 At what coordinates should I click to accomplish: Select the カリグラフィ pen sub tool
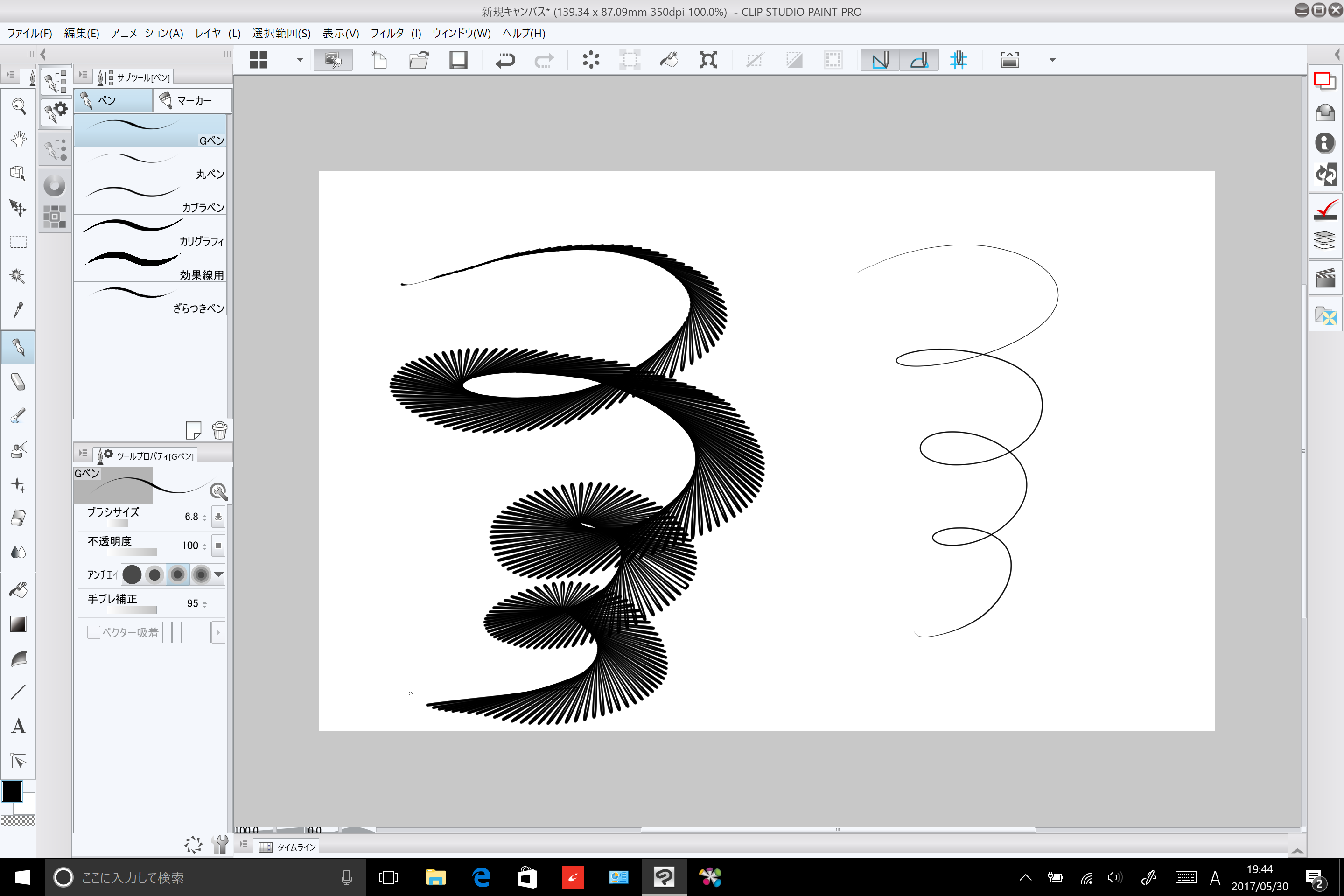click(150, 231)
